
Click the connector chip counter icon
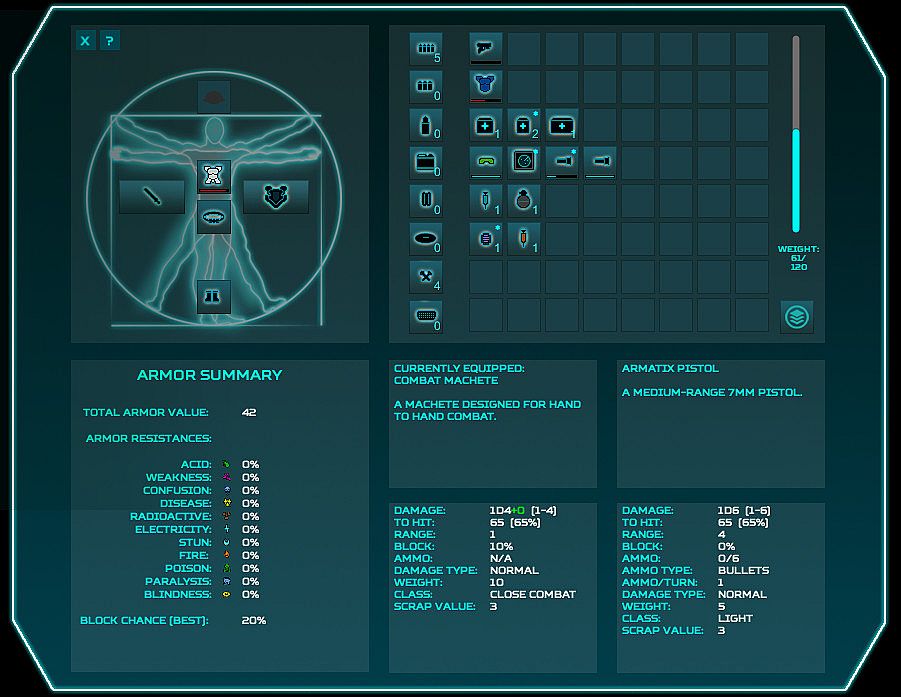426,317
